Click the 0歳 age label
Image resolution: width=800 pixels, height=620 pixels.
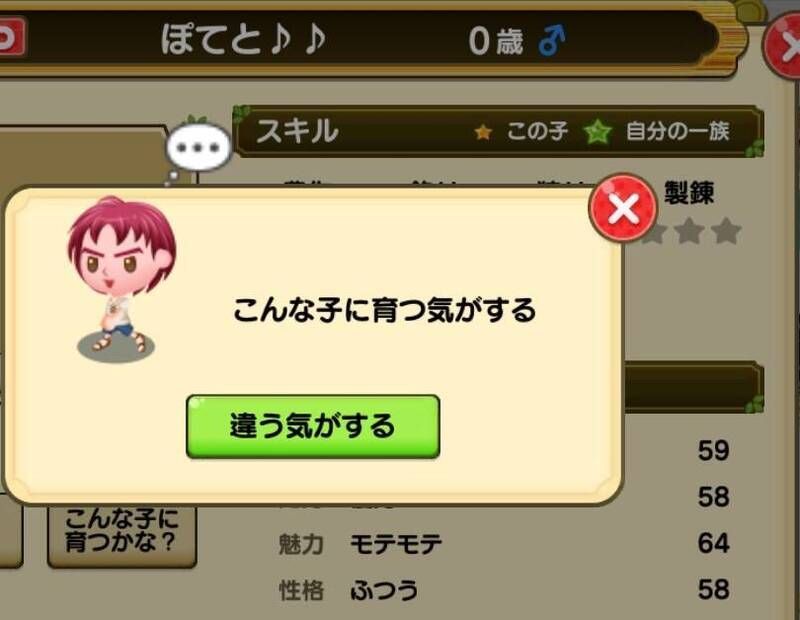point(496,41)
